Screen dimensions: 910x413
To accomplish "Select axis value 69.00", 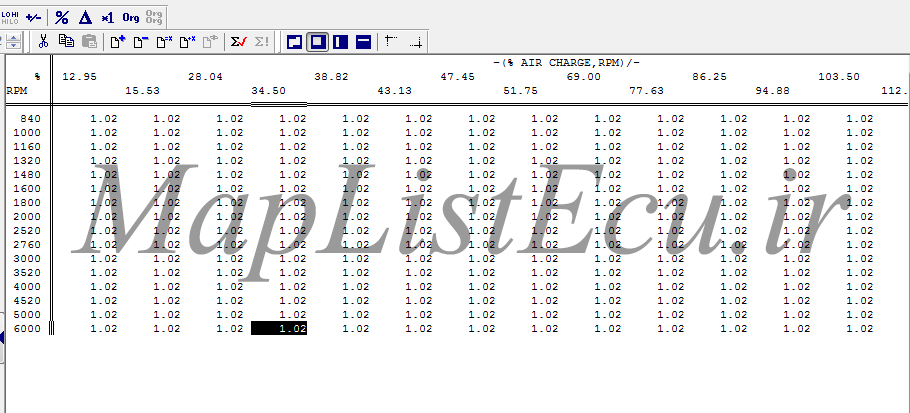I will [584, 77].
